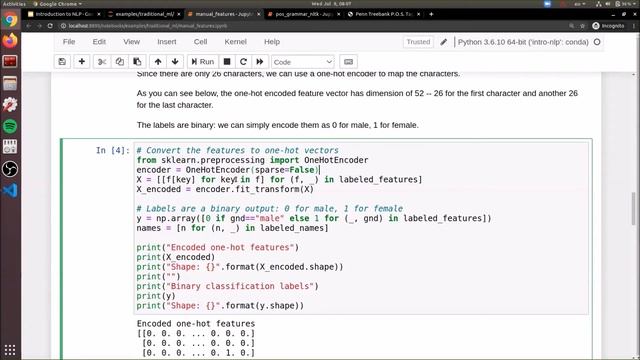
Task: Open the cell type dropdown showing Code
Action: [302, 62]
